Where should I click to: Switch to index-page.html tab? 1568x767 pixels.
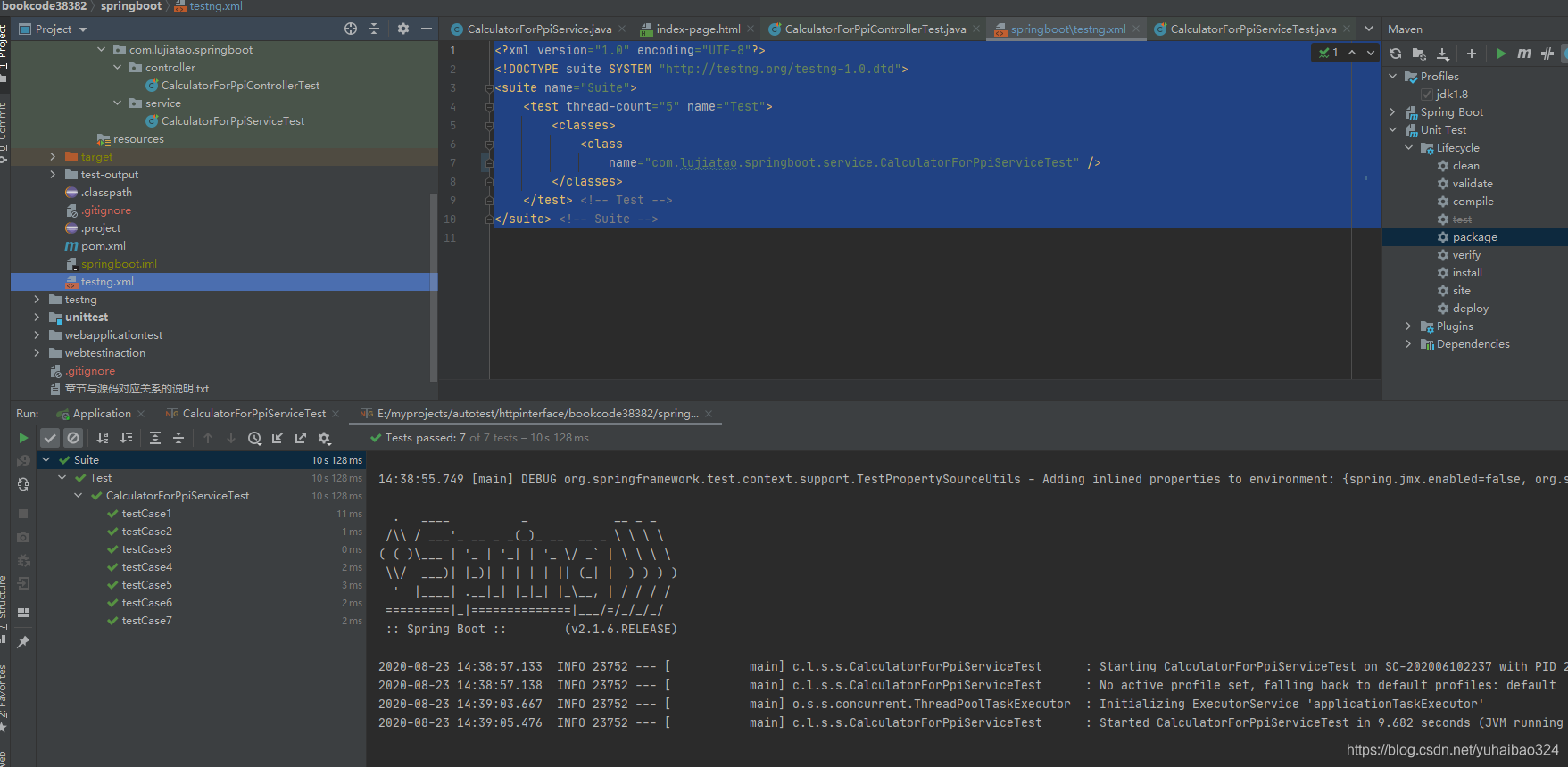pos(697,29)
